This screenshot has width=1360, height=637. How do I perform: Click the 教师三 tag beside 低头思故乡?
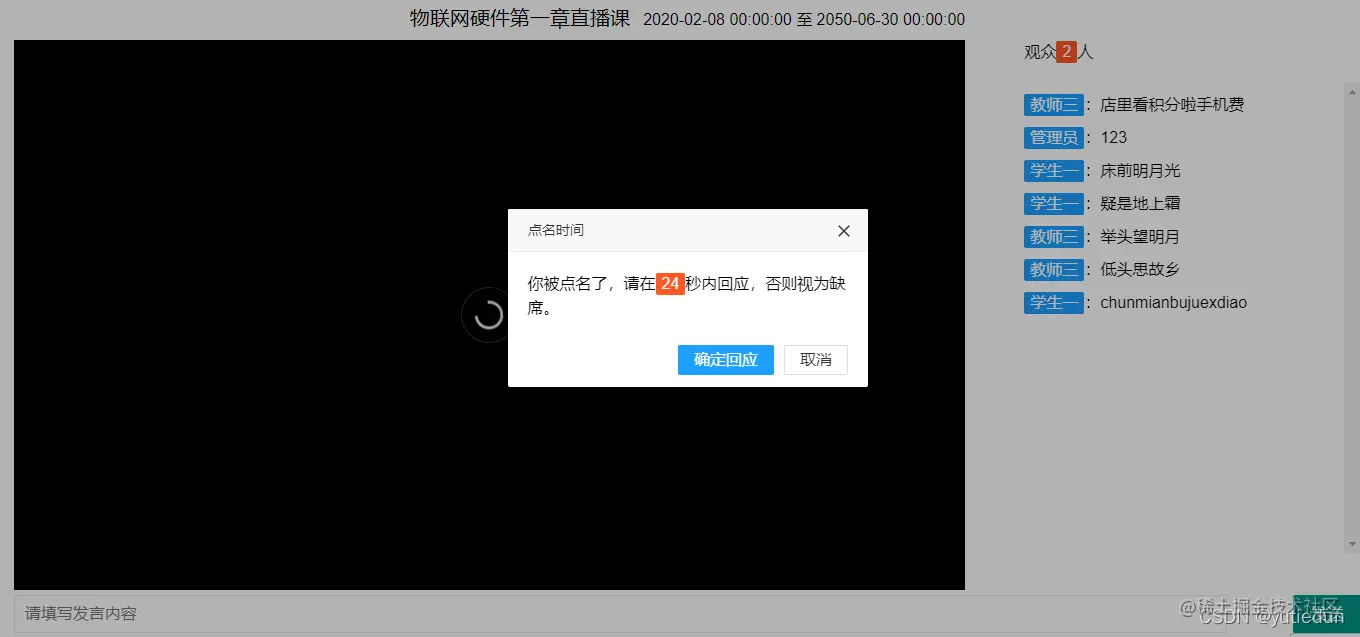pos(1054,270)
